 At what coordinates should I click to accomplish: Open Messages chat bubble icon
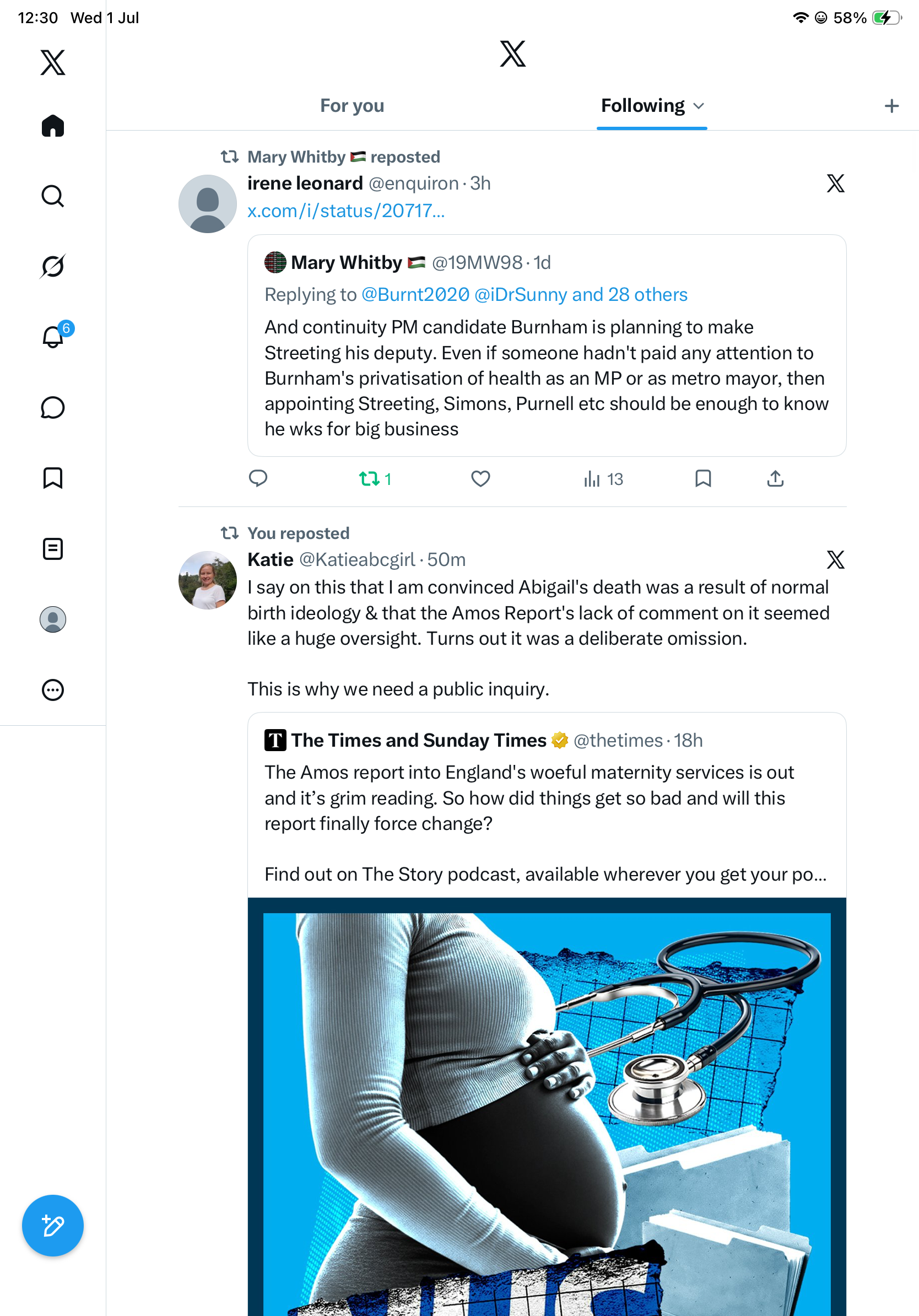point(53,407)
